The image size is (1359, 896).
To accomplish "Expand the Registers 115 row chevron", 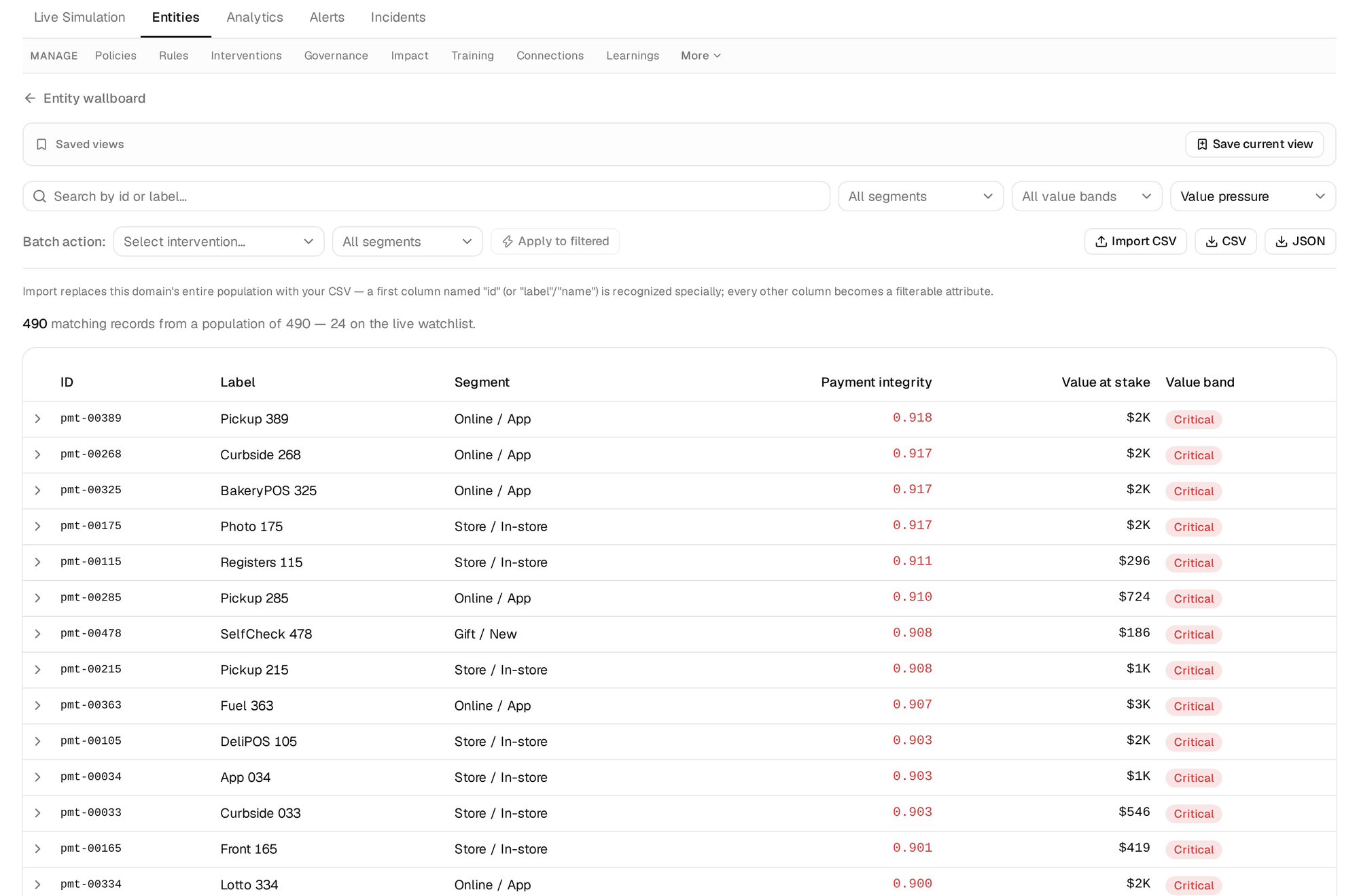I will pos(38,562).
